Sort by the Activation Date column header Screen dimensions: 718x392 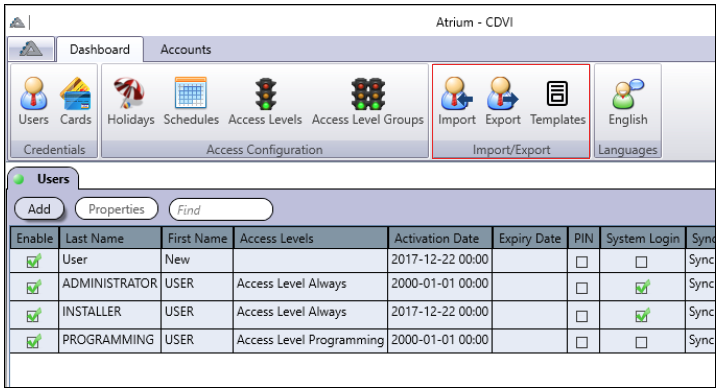[x=441, y=238]
